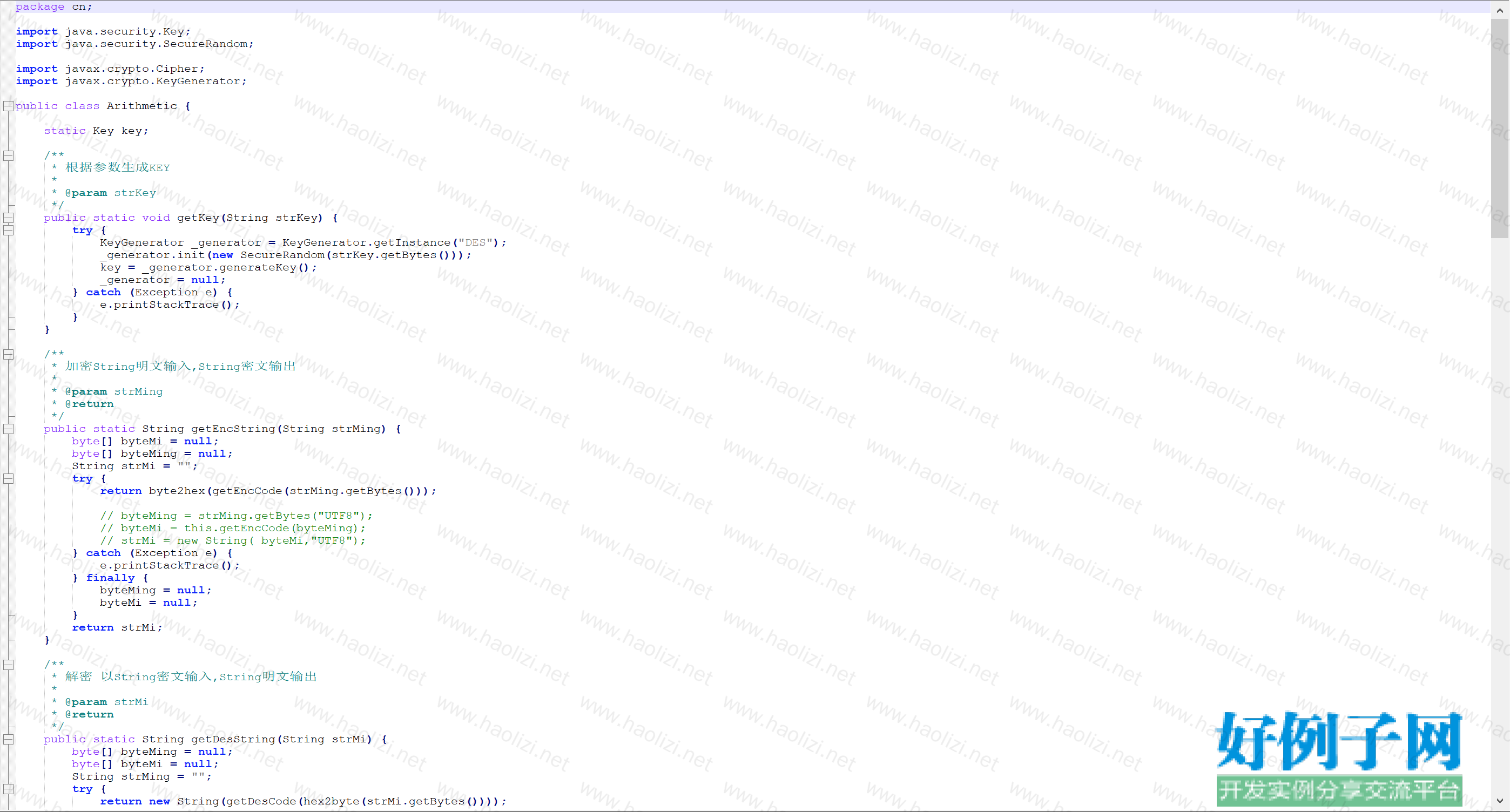
Task: Click the class name Arithmetic
Action: pyautogui.click(x=141, y=106)
